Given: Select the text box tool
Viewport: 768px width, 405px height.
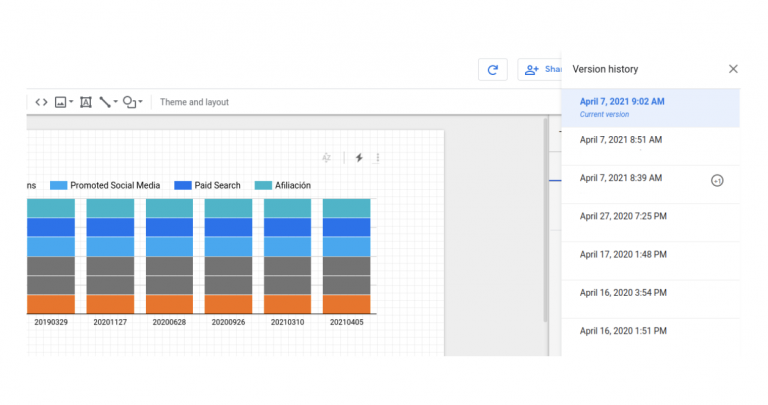Looking at the screenshot, I should point(86,102).
